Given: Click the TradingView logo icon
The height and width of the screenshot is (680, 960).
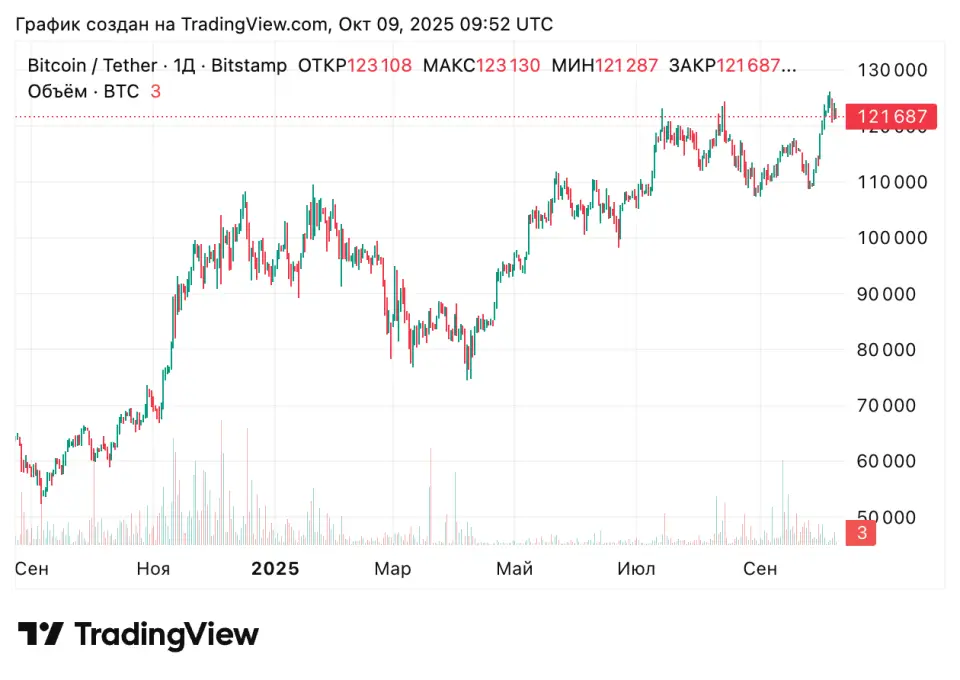Looking at the screenshot, I should click(x=40, y=634).
